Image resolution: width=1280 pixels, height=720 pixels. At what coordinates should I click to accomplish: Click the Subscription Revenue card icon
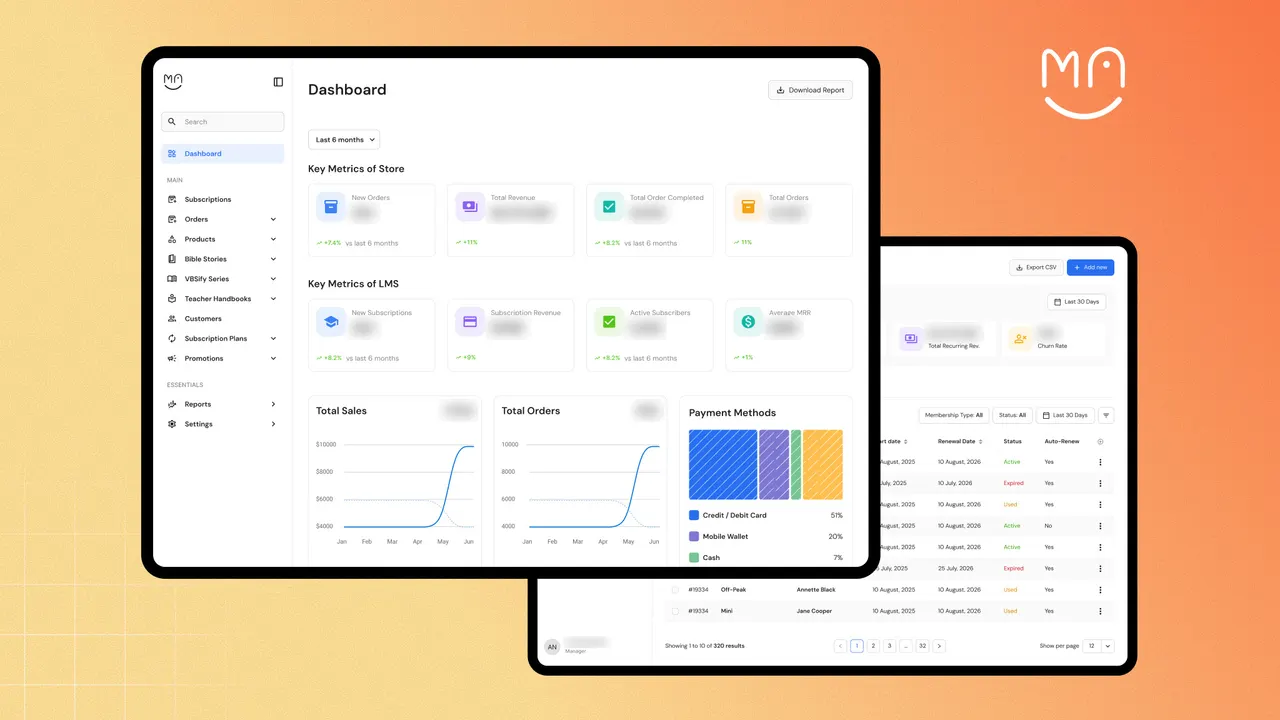point(470,322)
